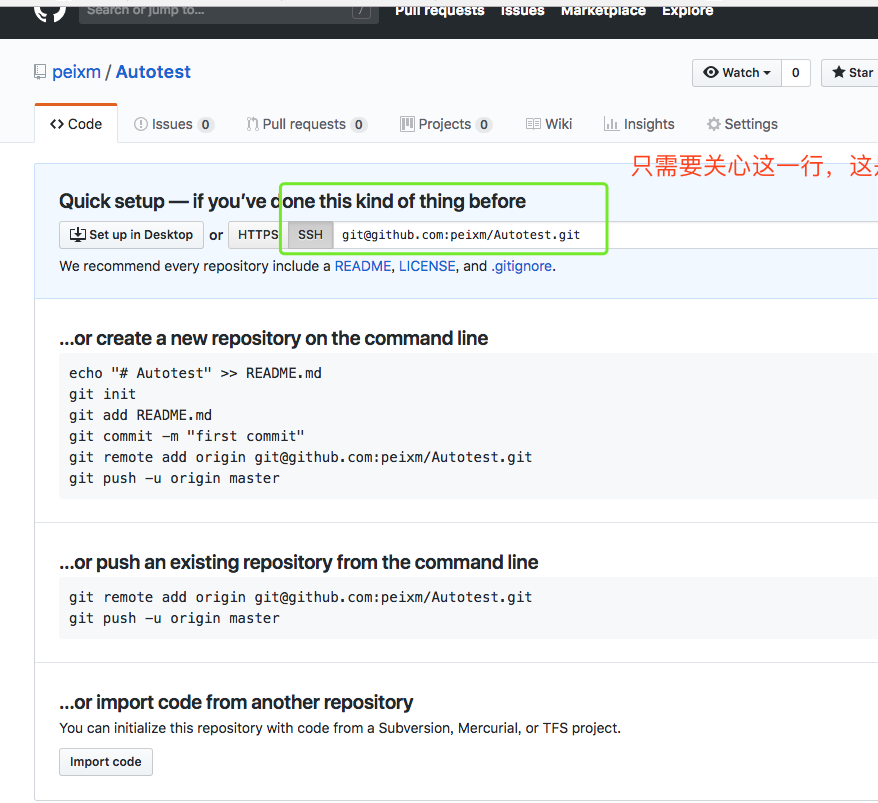Open the LICENSE link
Screen dimensions: 878x803
[x=427, y=266]
